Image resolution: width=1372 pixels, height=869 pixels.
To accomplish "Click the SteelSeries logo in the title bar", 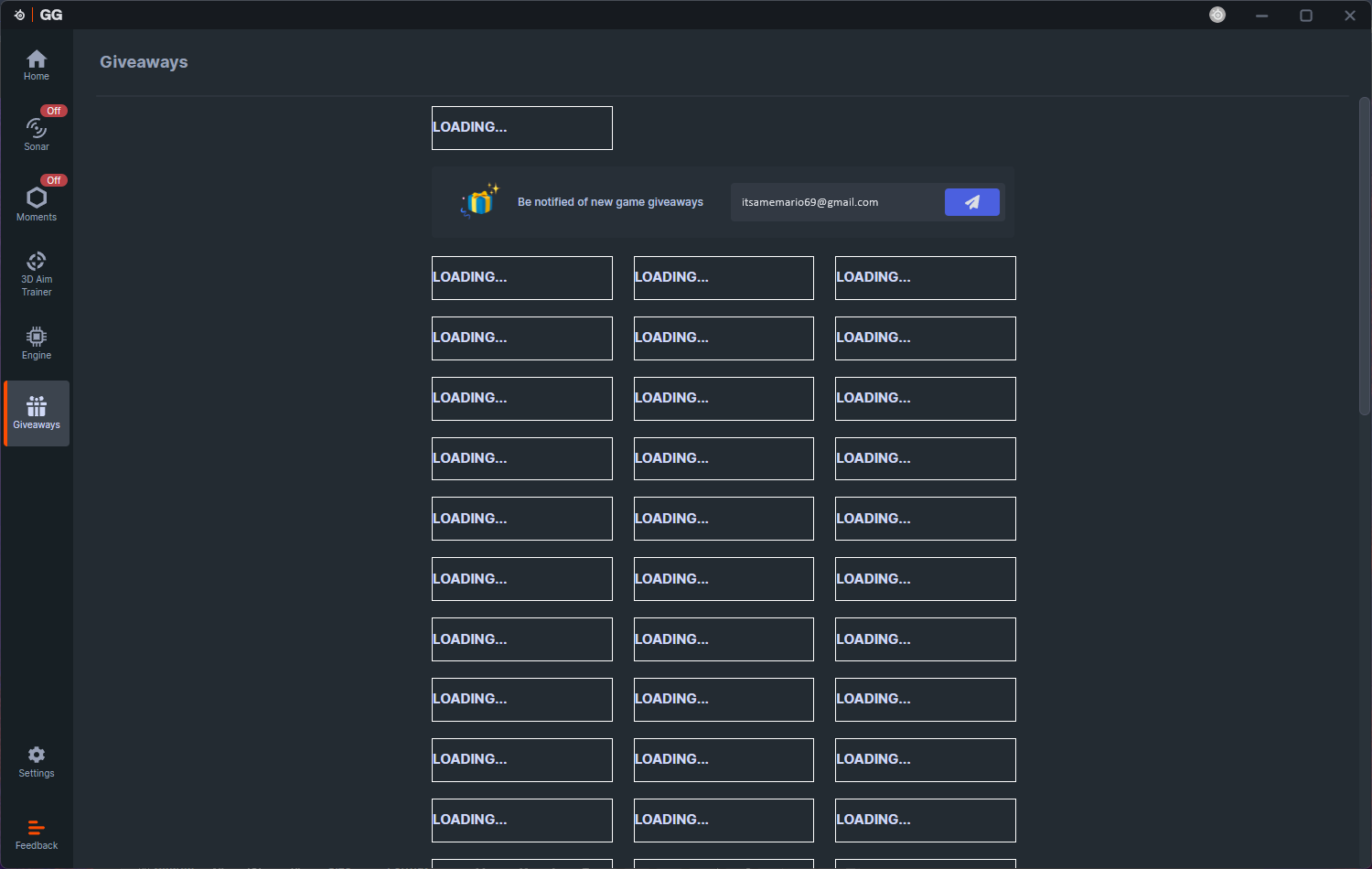I will point(18,14).
